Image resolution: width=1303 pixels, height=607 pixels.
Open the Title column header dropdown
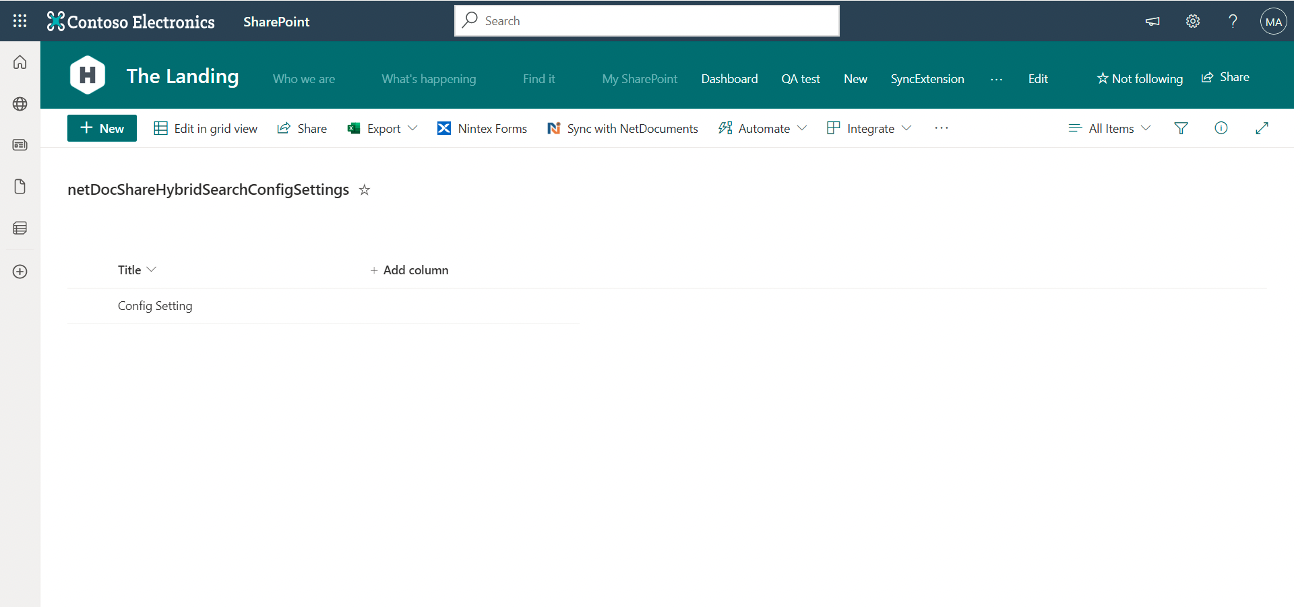tap(137, 270)
